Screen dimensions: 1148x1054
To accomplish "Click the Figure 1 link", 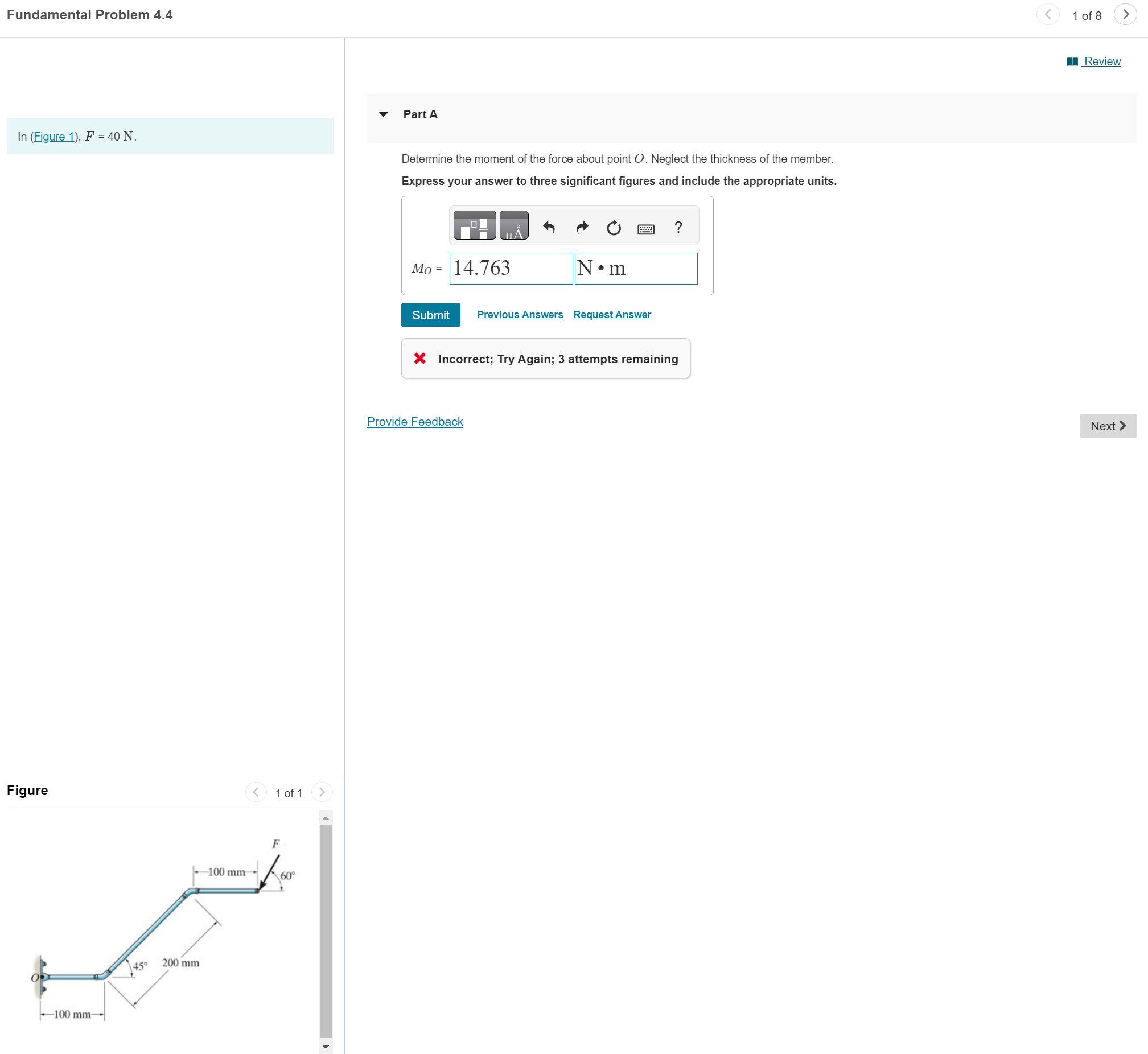I will click(x=54, y=137).
